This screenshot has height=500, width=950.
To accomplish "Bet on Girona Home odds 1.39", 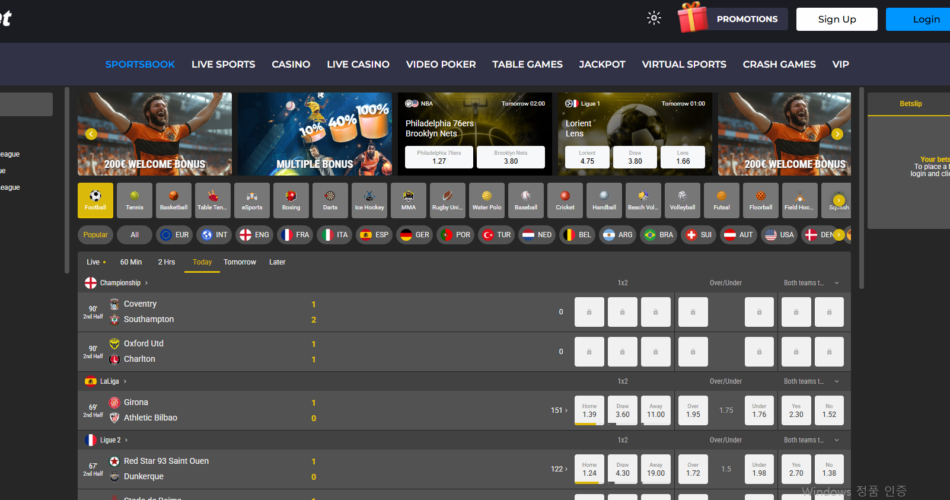I will [589, 410].
